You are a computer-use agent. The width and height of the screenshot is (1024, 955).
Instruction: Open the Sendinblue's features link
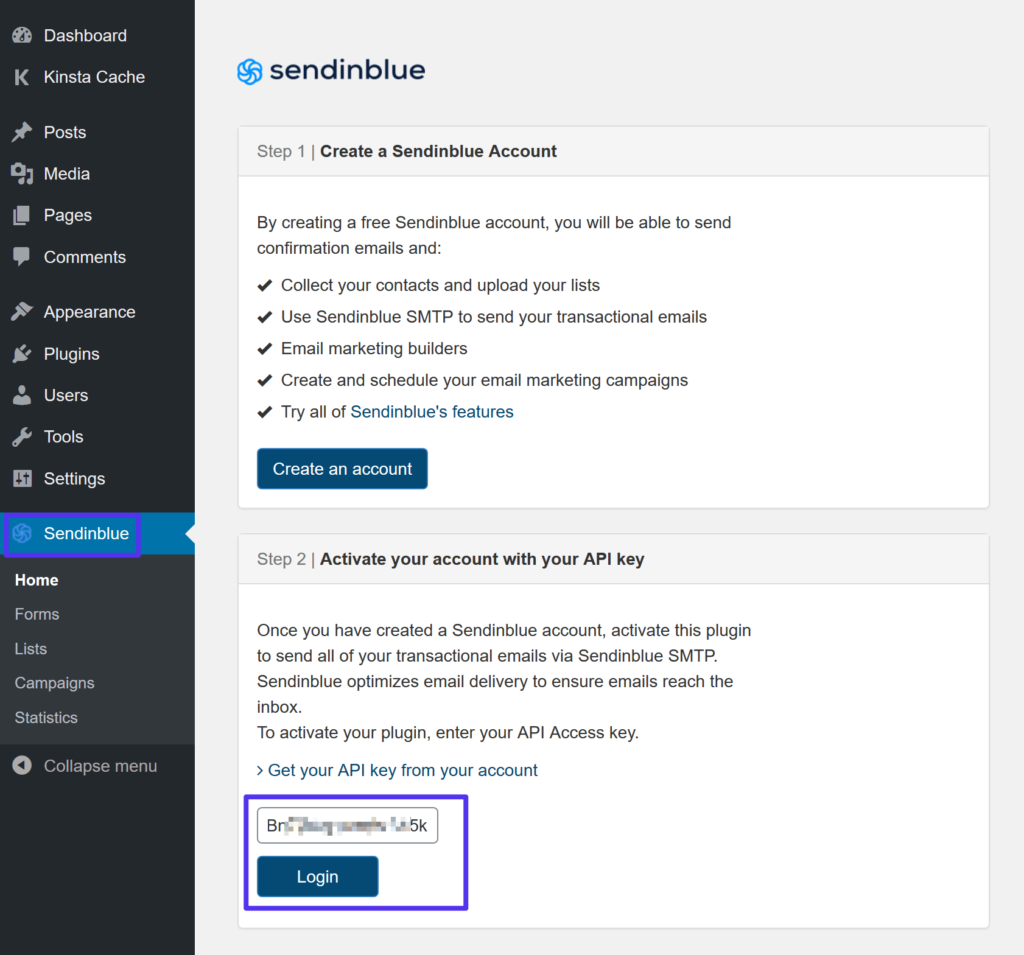[x=431, y=411]
